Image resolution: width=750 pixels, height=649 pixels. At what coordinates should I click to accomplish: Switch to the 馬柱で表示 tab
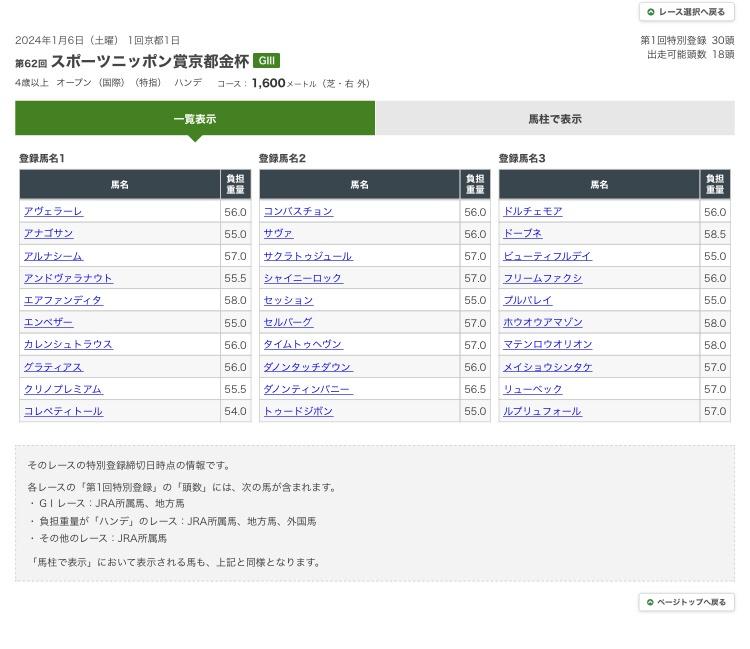pos(555,119)
